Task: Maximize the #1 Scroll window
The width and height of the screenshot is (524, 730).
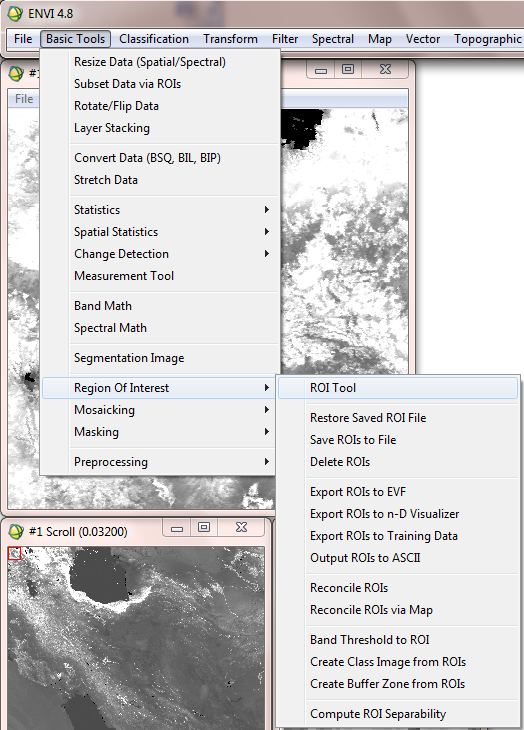Action: (x=204, y=527)
